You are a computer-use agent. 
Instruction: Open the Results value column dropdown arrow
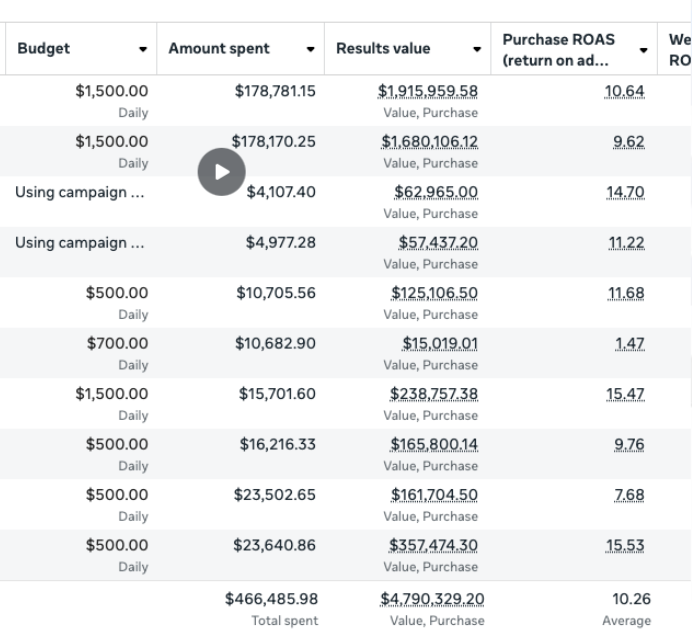[477, 49]
